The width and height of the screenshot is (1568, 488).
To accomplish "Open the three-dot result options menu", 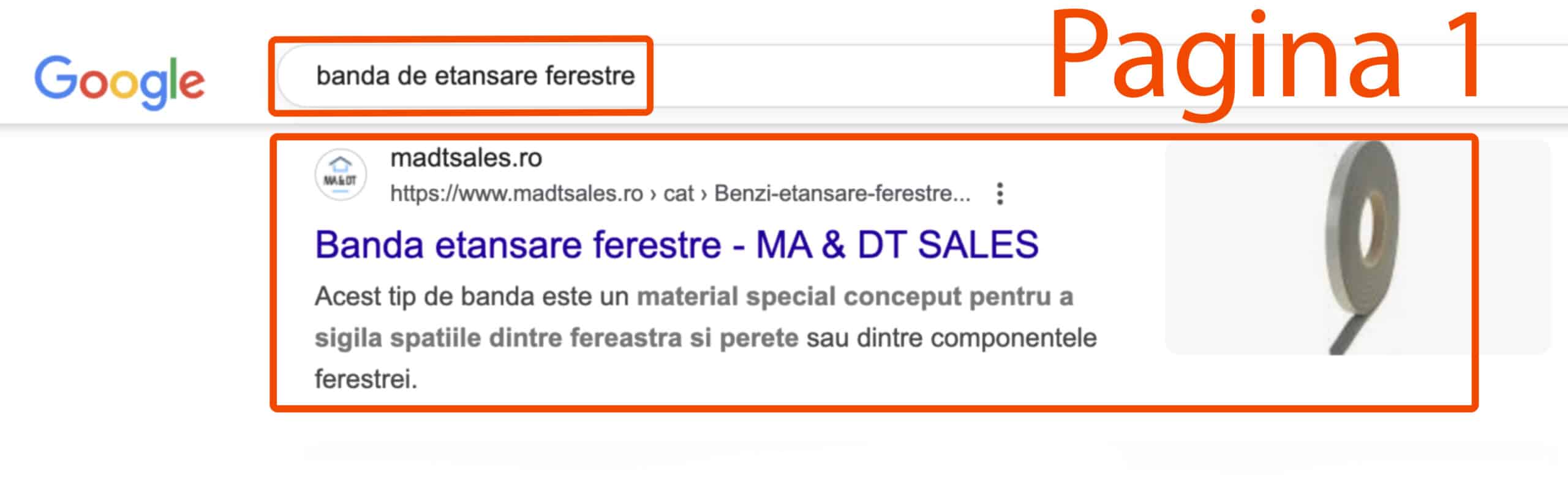I will (x=1000, y=193).
